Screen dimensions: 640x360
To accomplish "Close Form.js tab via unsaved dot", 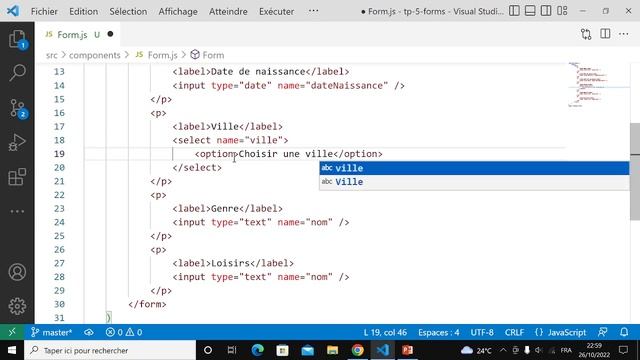I will 110,34.
